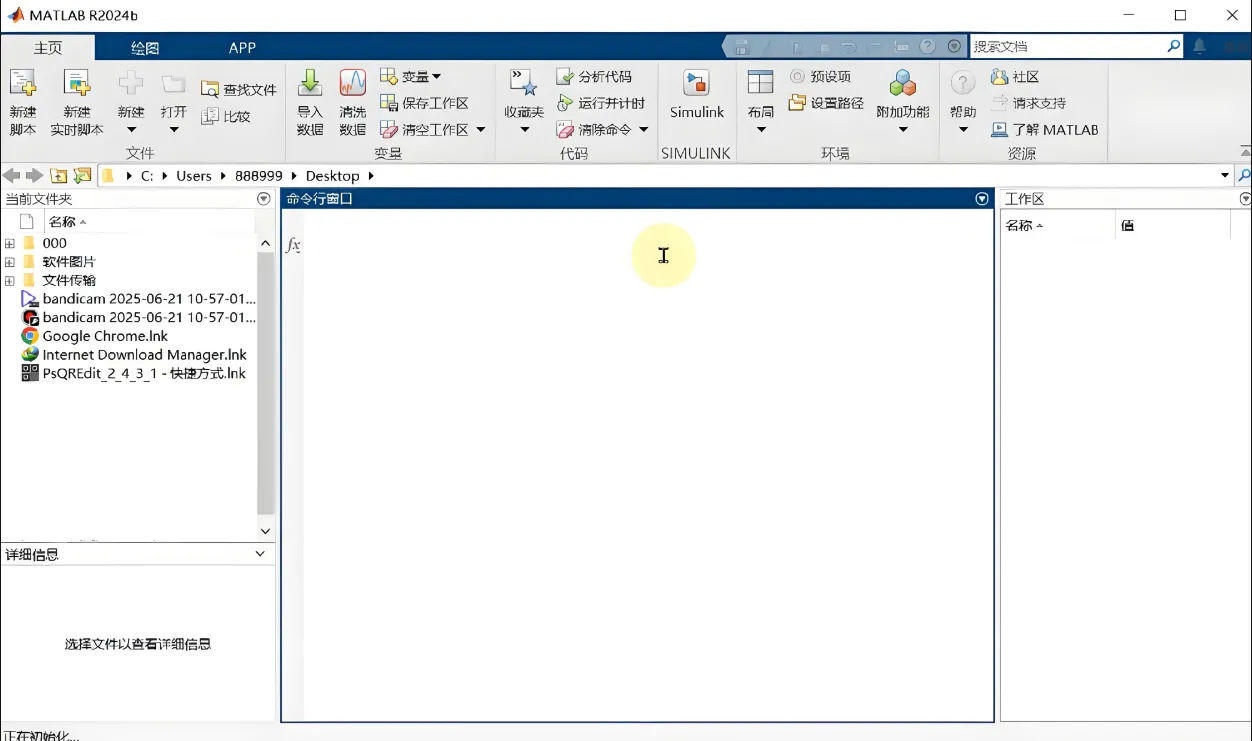The height and width of the screenshot is (741, 1252).
Task: Click the 清除命令 (Clear Commands) button
Action: [x=594, y=129]
